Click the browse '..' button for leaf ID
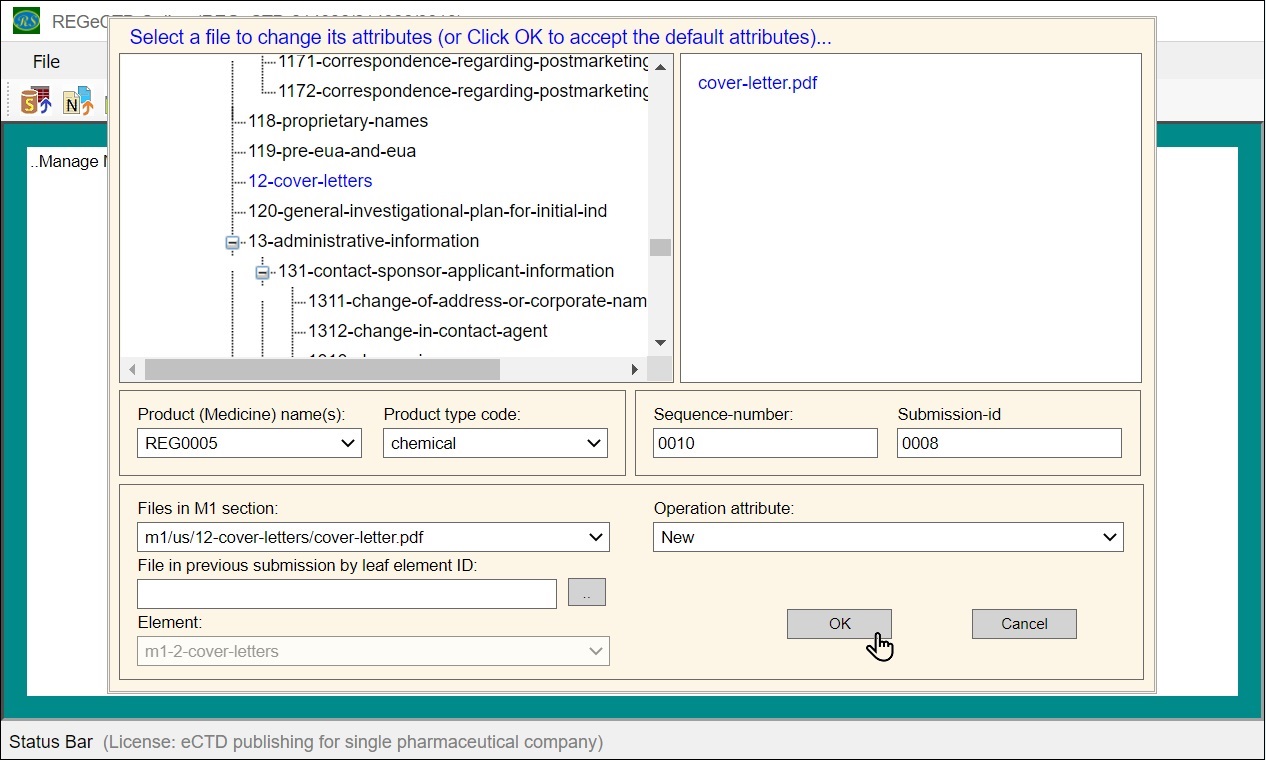This screenshot has width=1266, height=760. tap(586, 593)
